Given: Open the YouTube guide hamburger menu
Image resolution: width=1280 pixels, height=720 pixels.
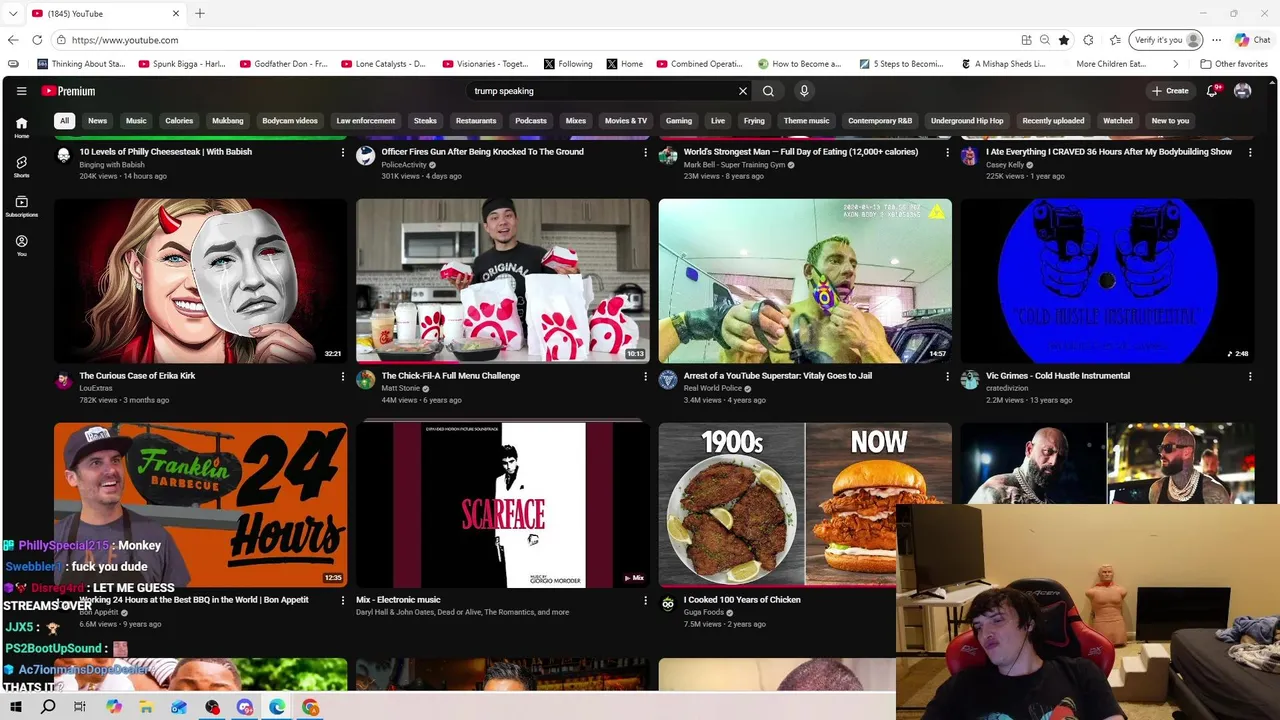Looking at the screenshot, I should 21,91.
